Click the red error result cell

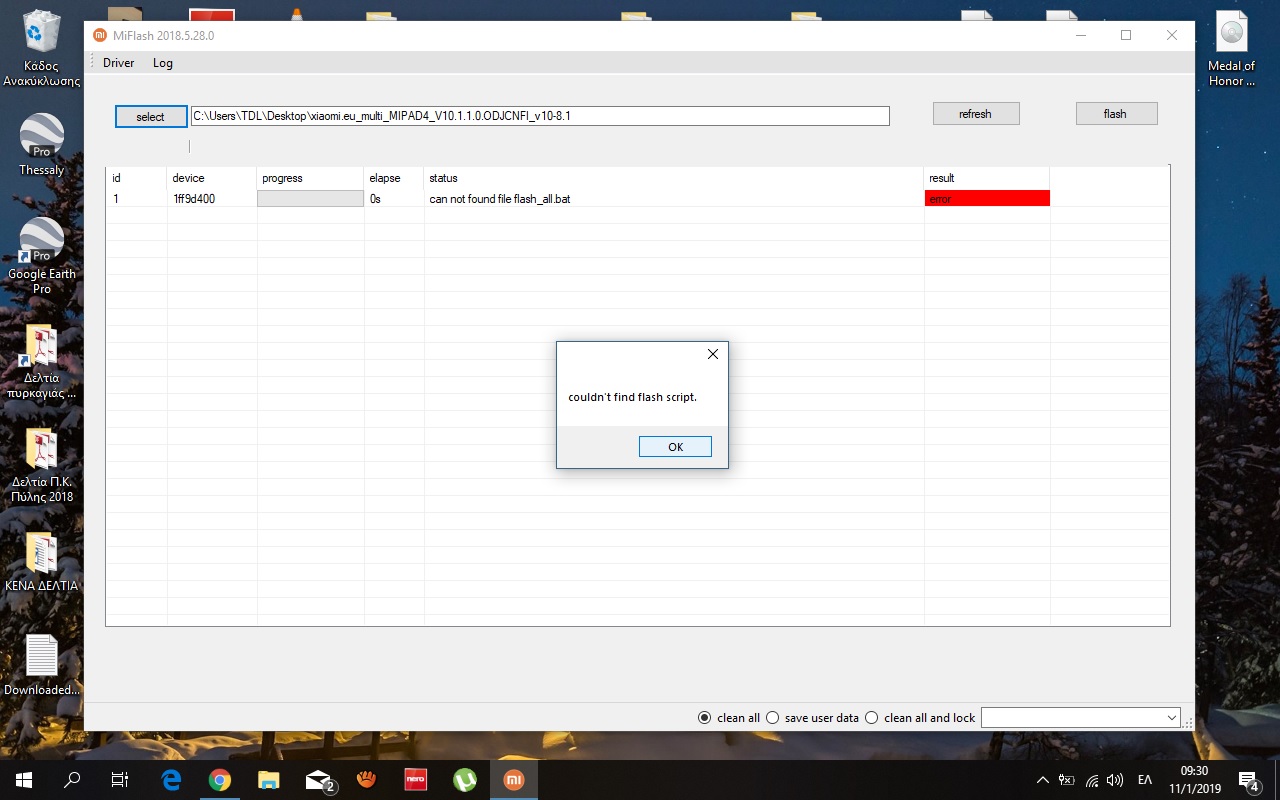point(987,199)
